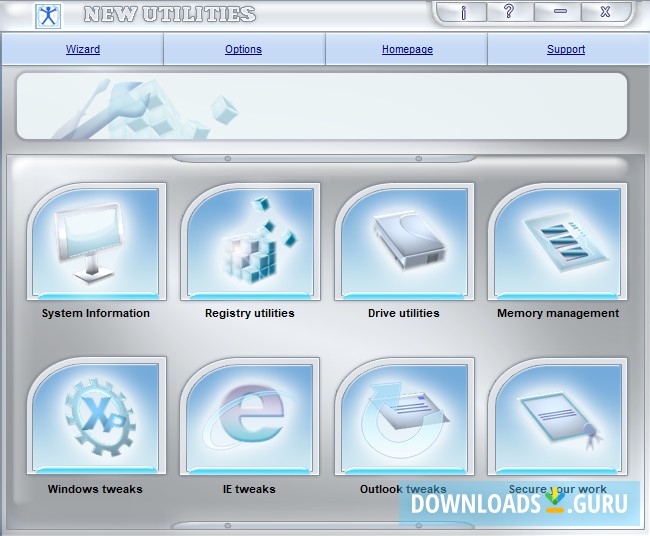The height and width of the screenshot is (536, 650).
Task: Open the Secure your work certificate icon
Action: coord(558,416)
